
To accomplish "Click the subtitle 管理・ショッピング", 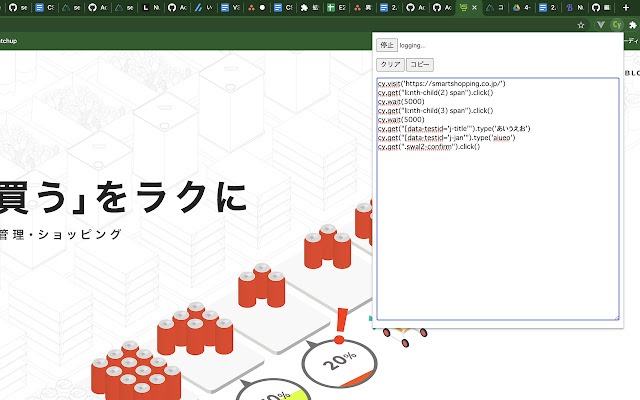I will point(60,234).
